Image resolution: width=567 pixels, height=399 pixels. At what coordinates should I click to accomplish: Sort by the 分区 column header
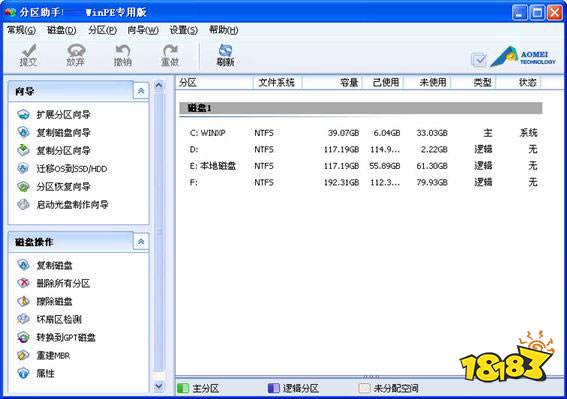(214, 83)
